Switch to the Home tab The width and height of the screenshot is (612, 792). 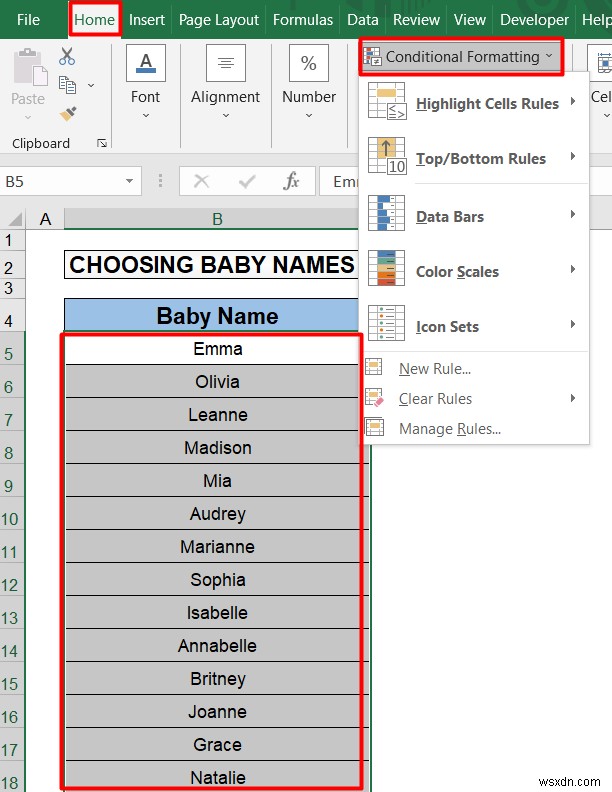click(94, 20)
